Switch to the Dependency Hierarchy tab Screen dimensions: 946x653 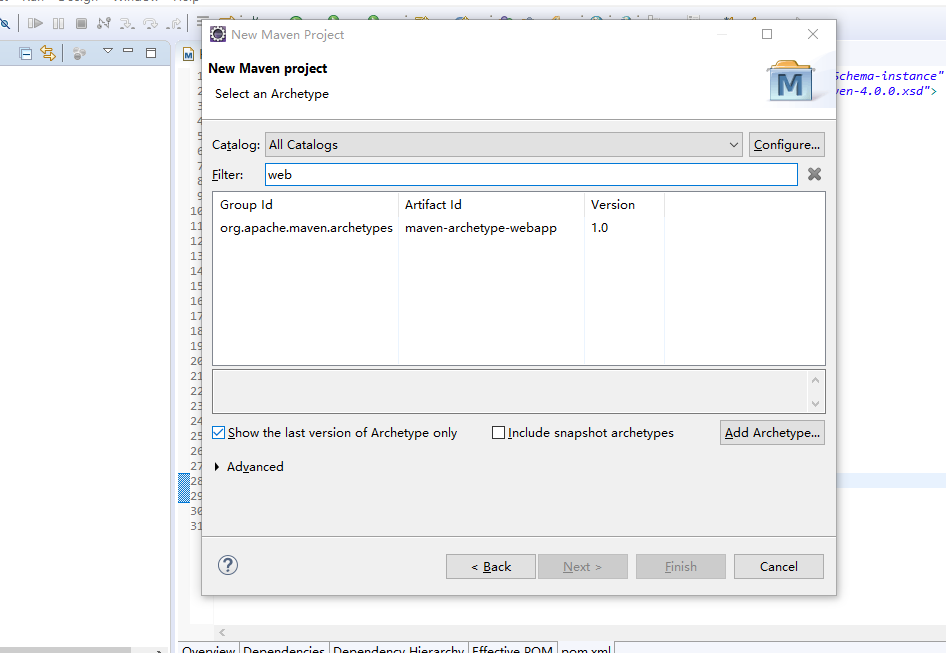point(399,649)
